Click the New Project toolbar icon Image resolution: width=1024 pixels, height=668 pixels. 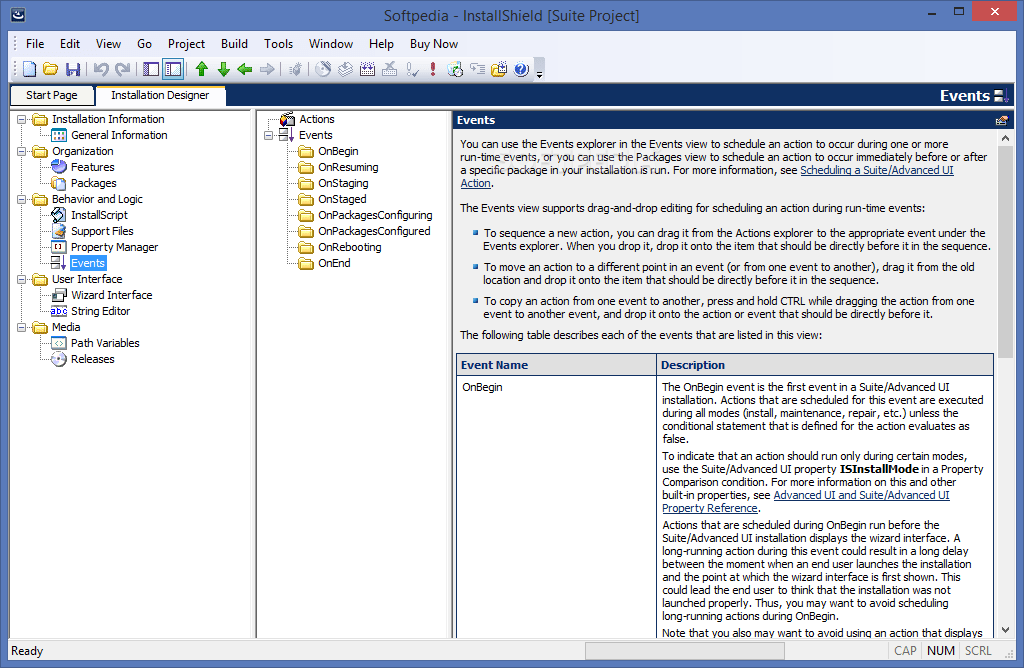click(29, 69)
